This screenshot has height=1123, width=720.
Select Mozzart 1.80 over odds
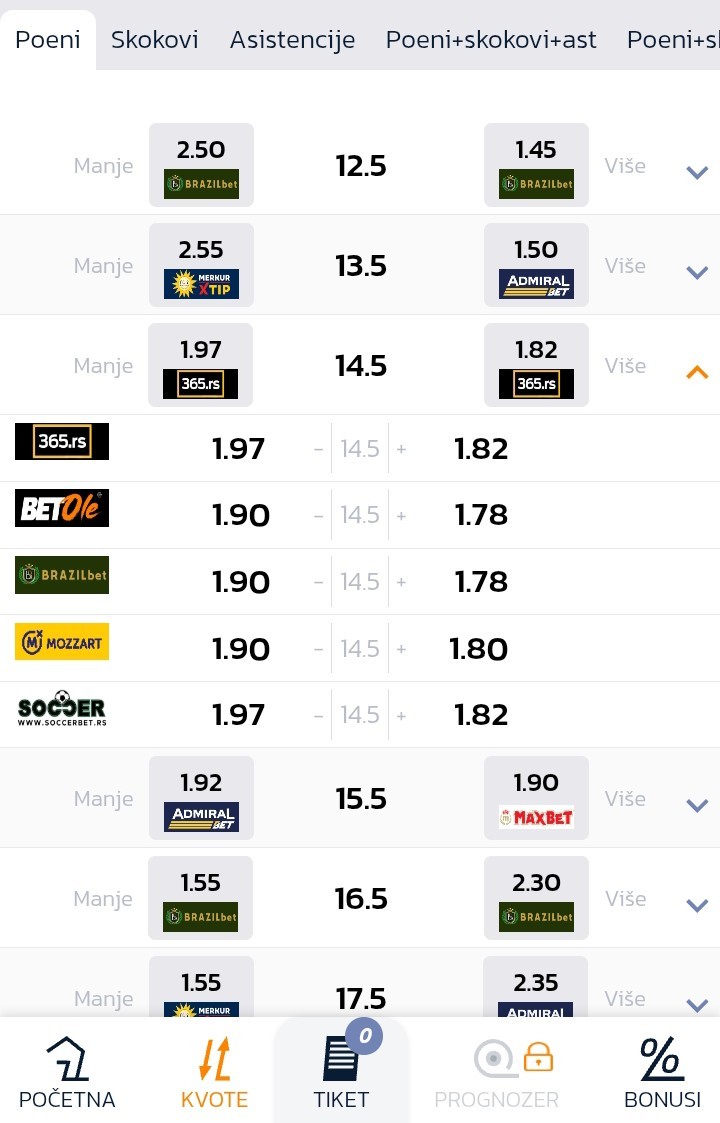coord(479,649)
